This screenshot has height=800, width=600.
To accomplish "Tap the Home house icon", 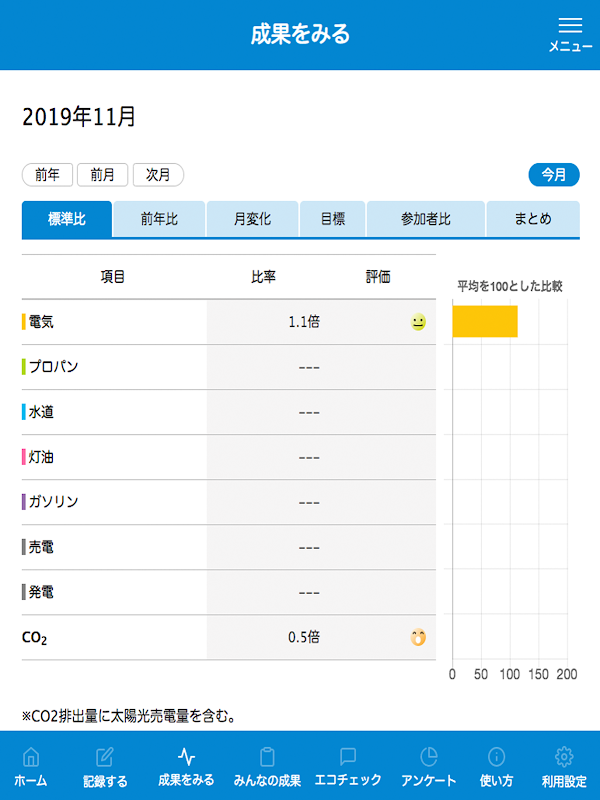I will pyautogui.click(x=31, y=757).
